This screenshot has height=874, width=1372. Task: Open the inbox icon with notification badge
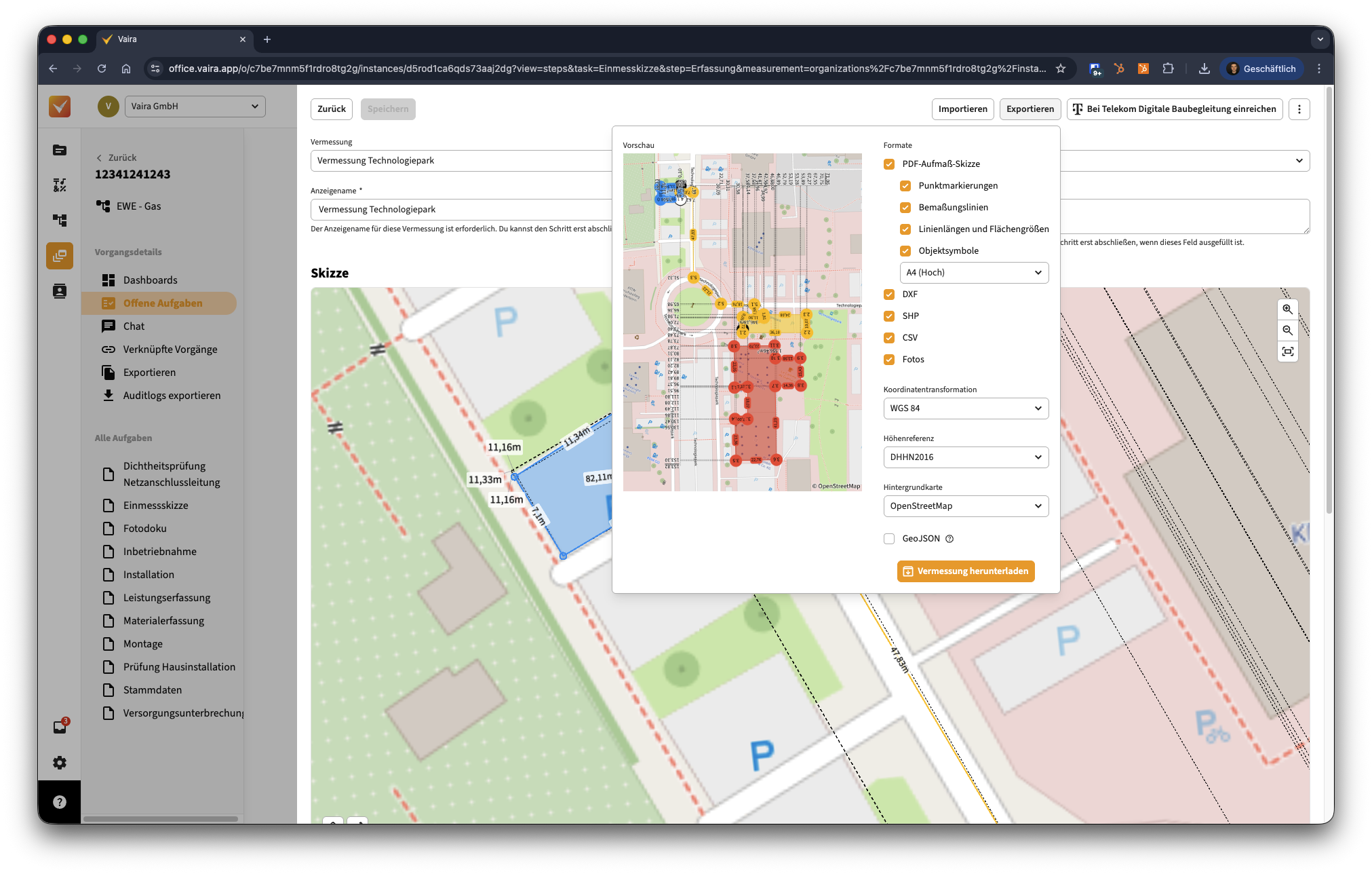[x=60, y=727]
